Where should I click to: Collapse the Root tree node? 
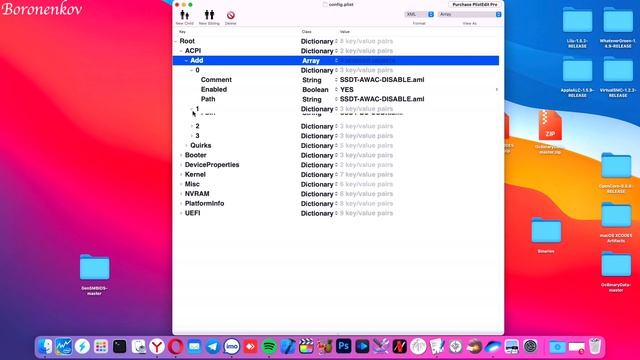click(176, 41)
